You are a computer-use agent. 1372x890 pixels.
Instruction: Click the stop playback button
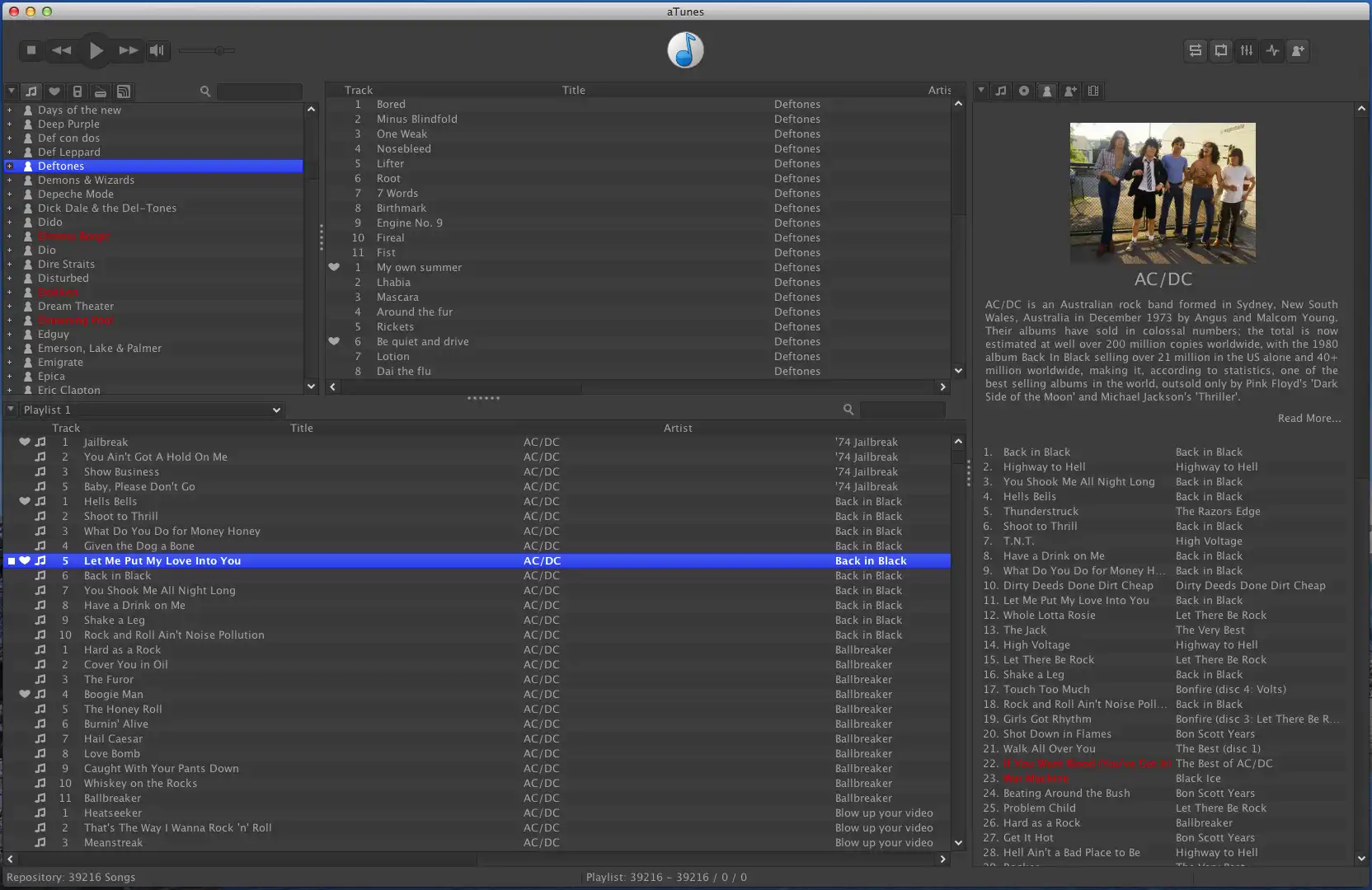[31, 50]
